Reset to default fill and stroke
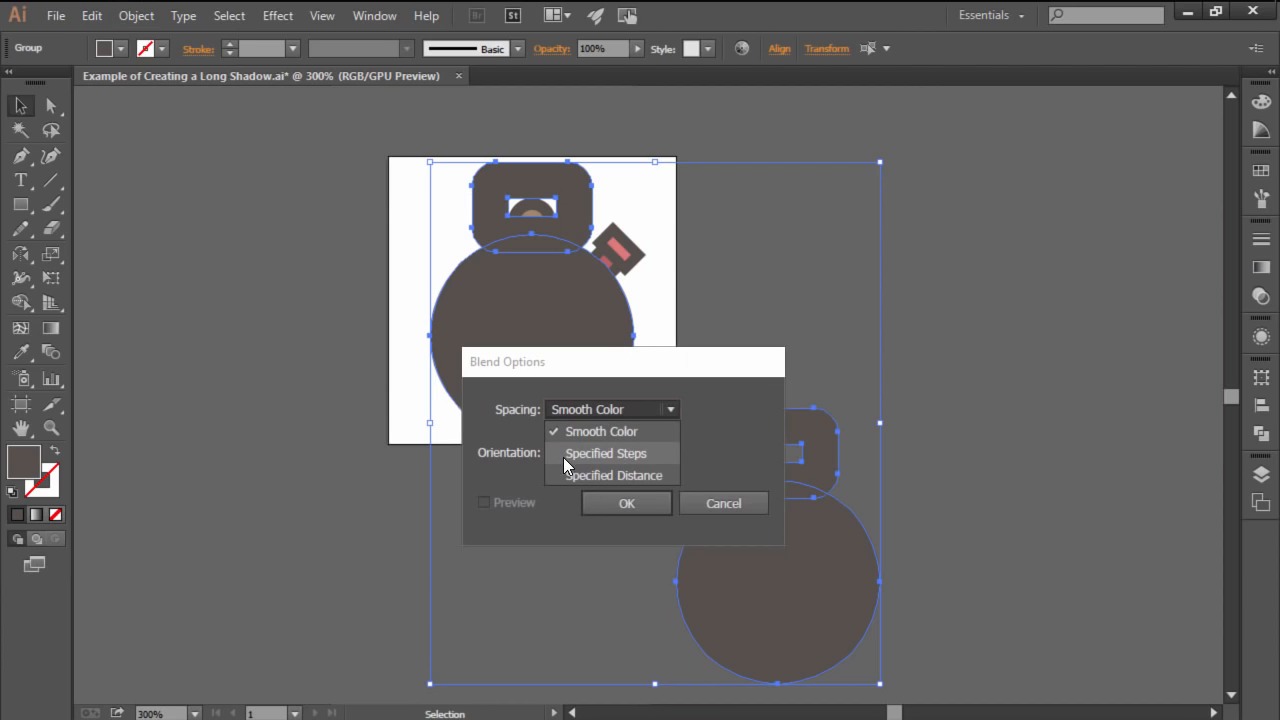1280x720 pixels. click(12, 491)
